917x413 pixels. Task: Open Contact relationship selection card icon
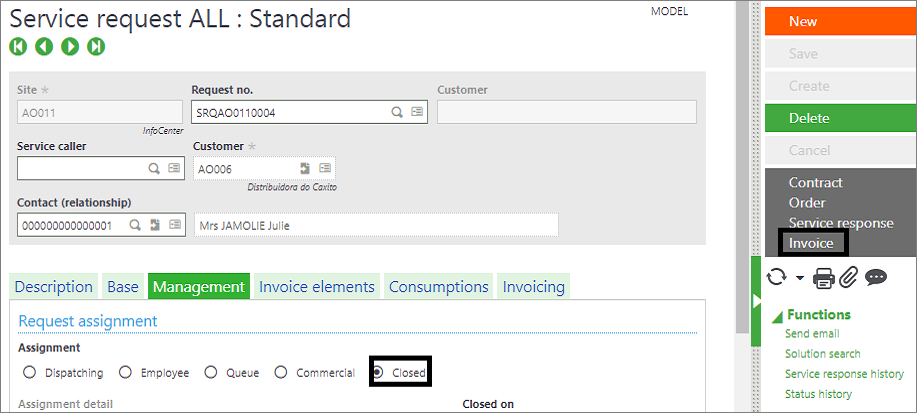[175, 225]
